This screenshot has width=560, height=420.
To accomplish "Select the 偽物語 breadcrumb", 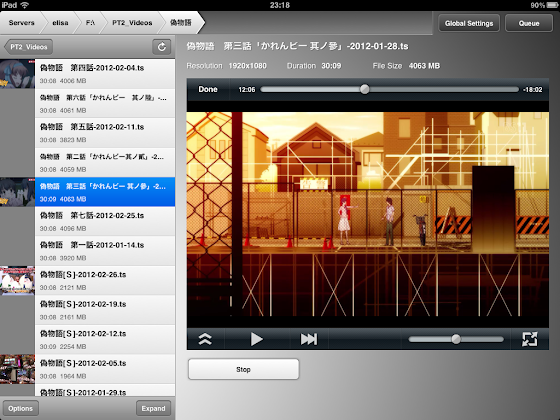I will tap(181, 23).
